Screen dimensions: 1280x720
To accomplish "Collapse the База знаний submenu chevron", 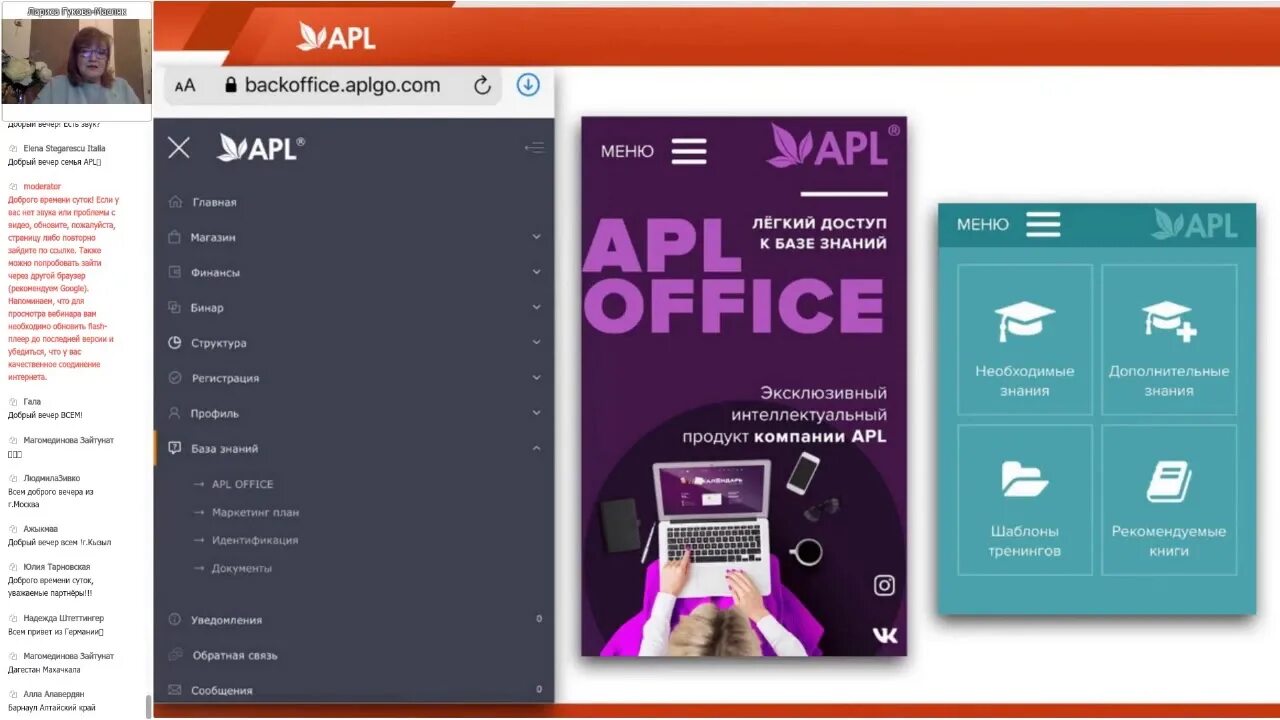I will [x=536, y=448].
